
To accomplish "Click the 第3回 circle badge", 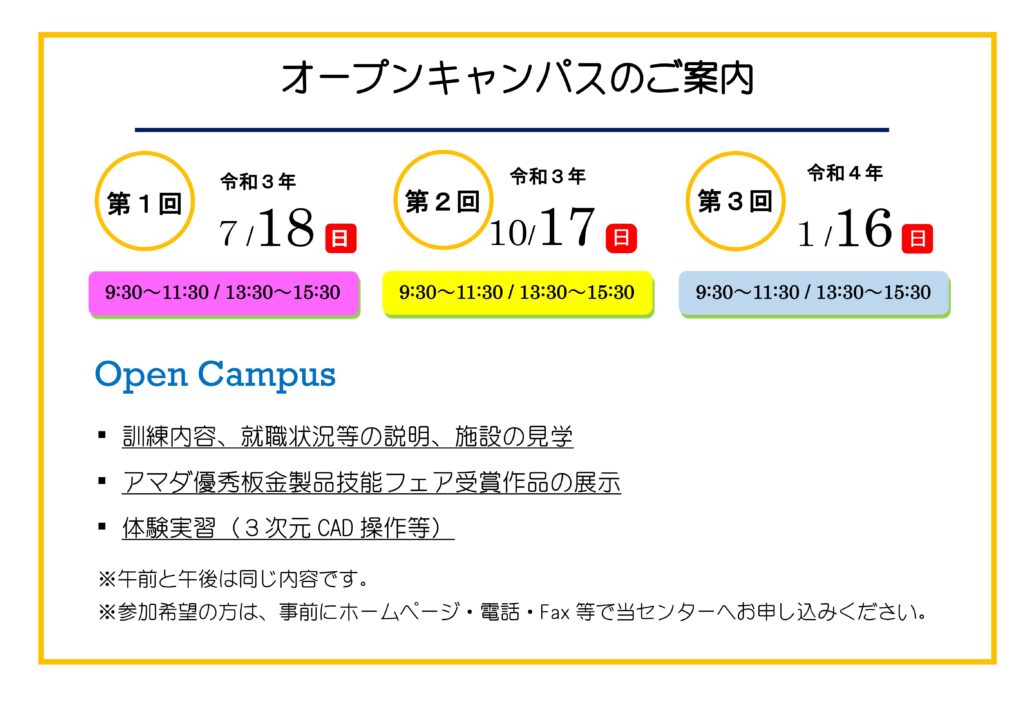I will point(735,200).
